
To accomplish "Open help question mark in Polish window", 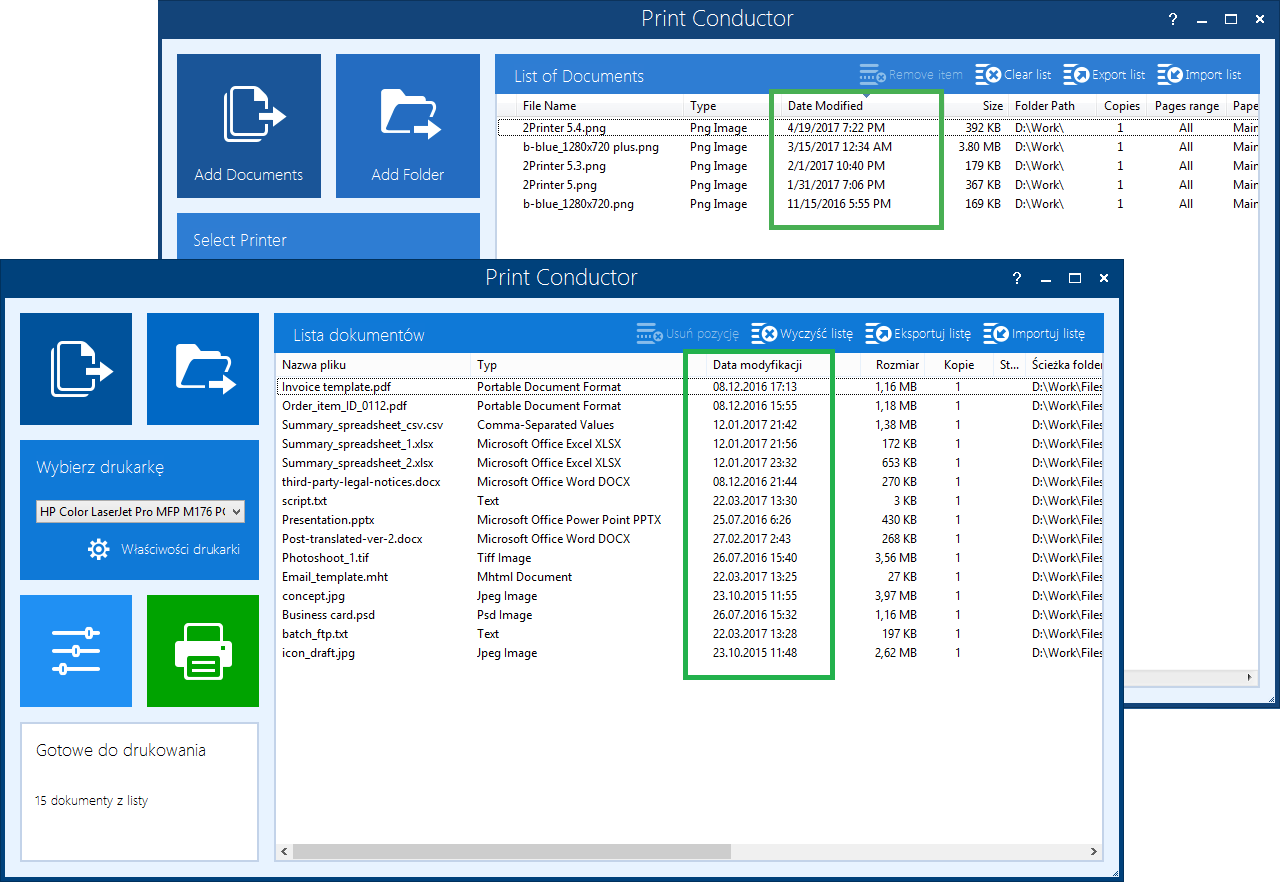I will tap(1017, 278).
